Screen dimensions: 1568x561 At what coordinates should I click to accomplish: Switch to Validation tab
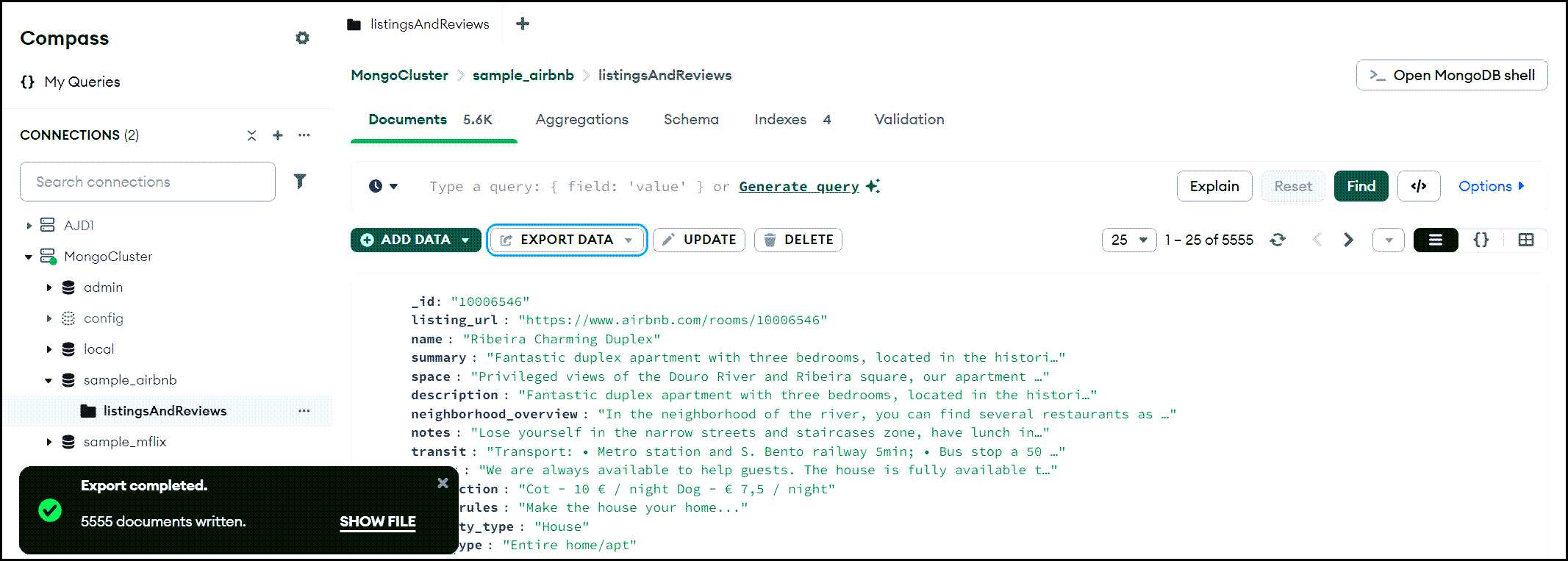[909, 119]
